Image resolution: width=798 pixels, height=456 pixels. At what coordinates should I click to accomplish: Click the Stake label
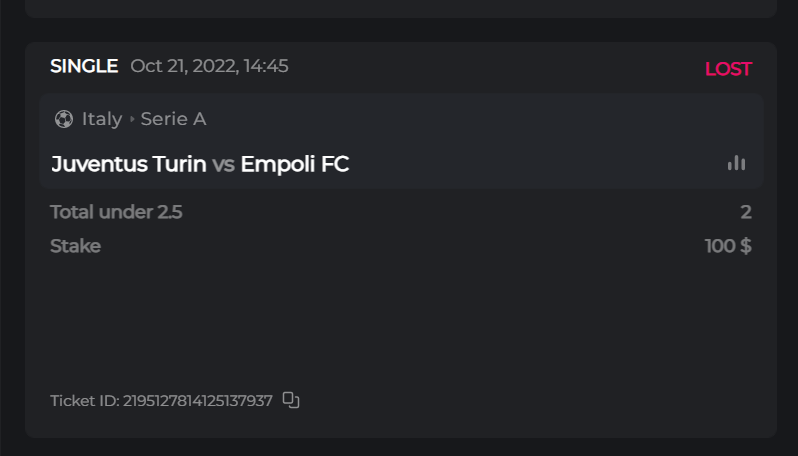pos(75,246)
